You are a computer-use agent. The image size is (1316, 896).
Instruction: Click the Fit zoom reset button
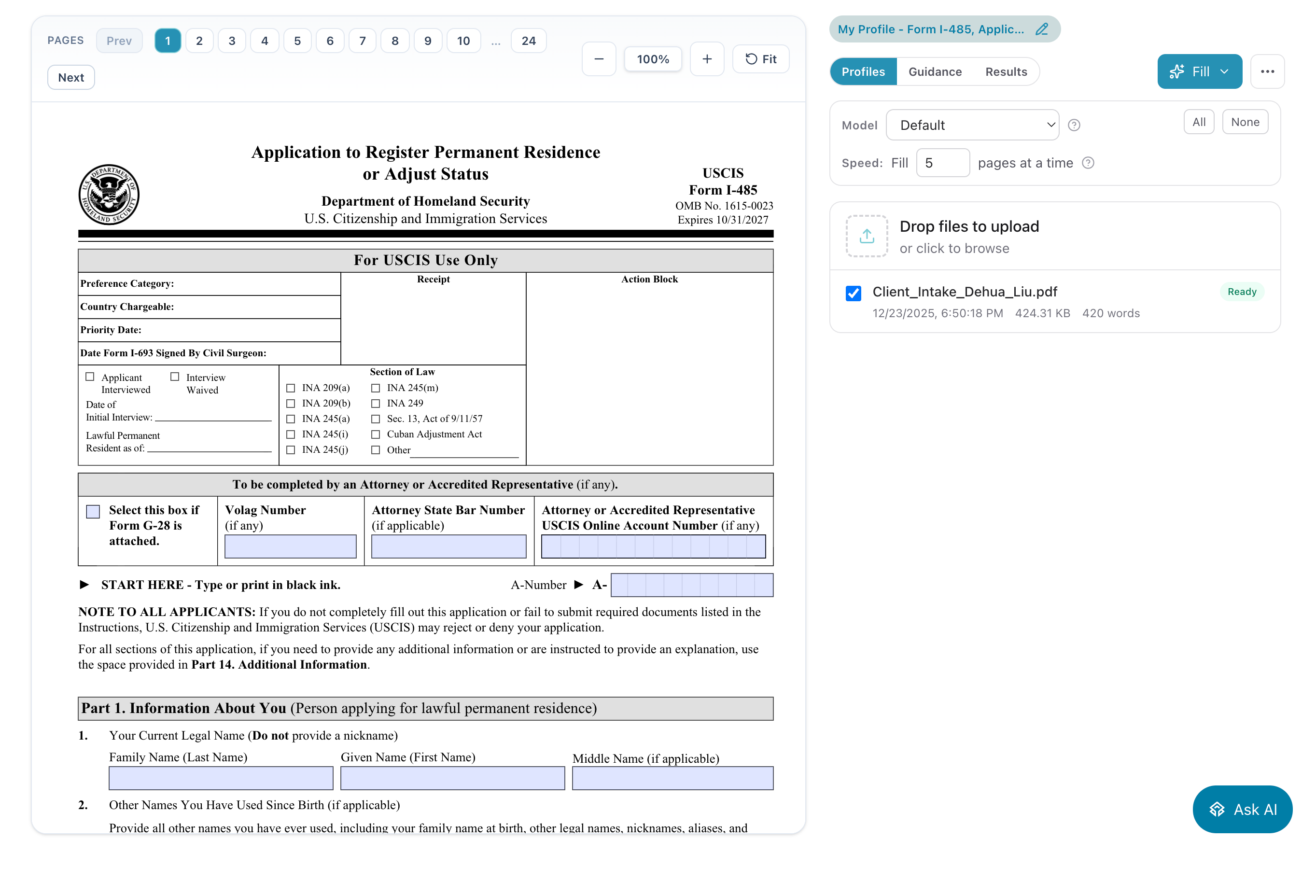pyautogui.click(x=760, y=59)
